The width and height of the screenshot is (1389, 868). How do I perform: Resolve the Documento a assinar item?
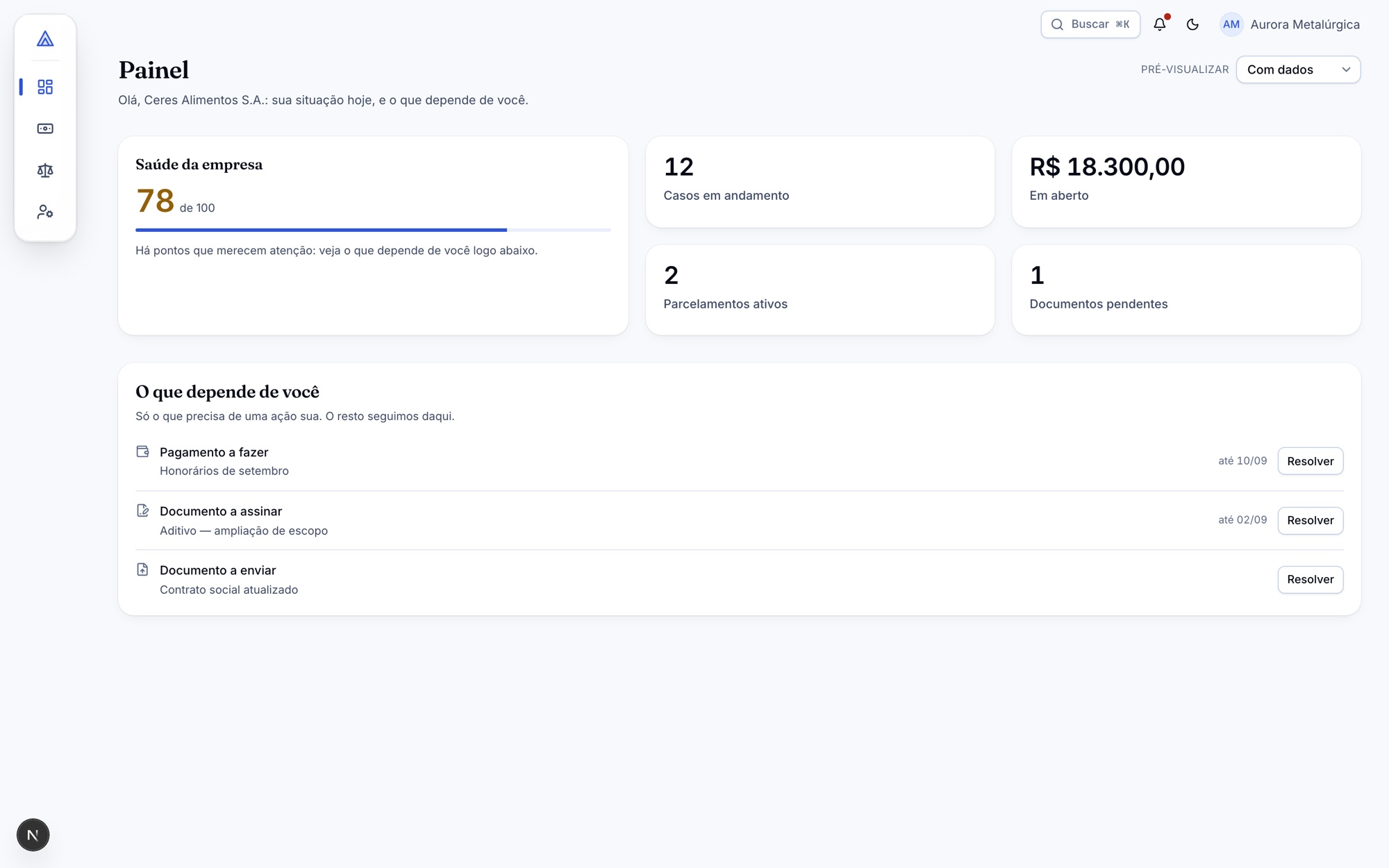point(1310,520)
